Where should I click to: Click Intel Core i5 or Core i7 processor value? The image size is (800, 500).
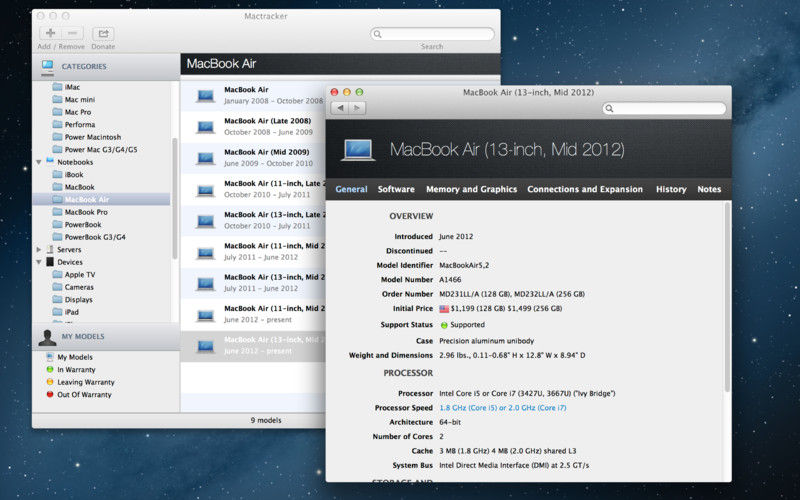click(x=527, y=393)
